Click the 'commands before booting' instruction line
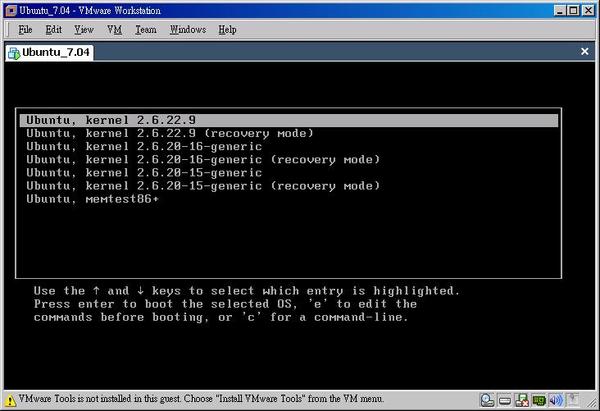The image size is (600, 411). coord(221,317)
